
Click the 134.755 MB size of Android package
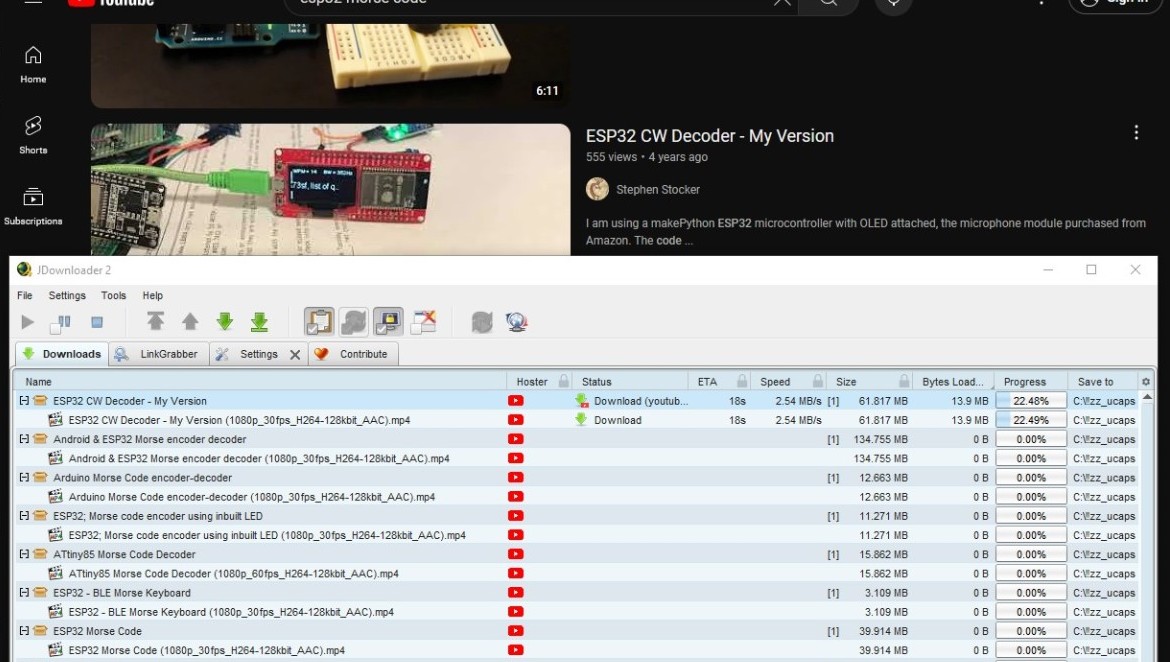[880, 439]
